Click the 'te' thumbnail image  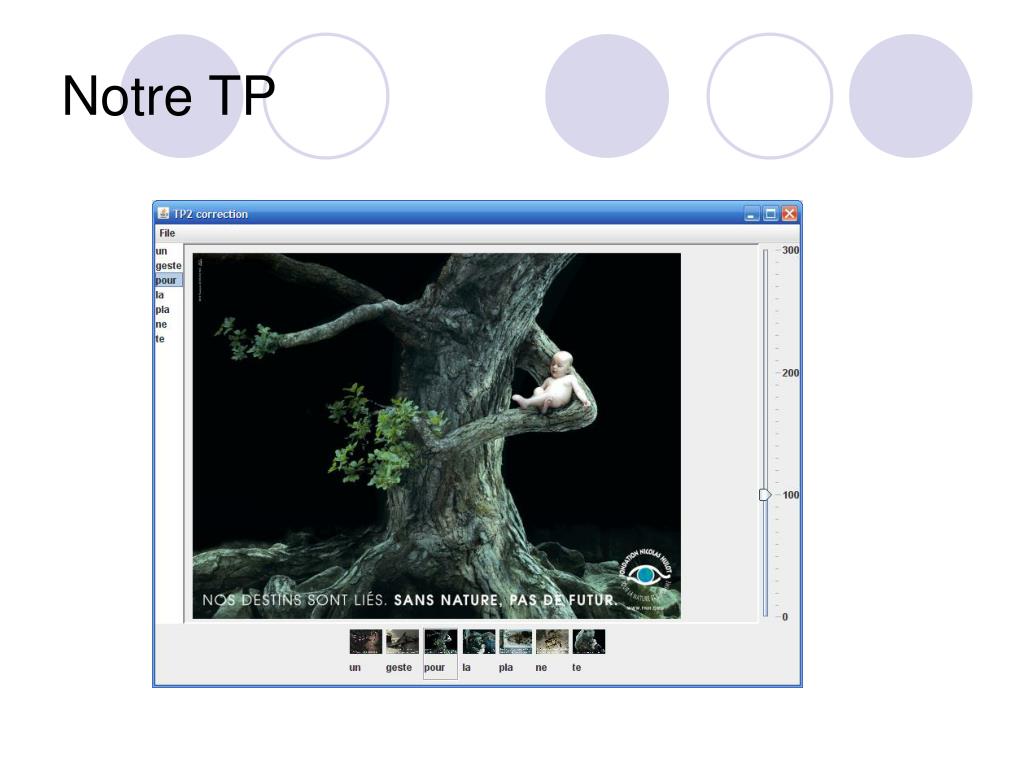click(589, 642)
